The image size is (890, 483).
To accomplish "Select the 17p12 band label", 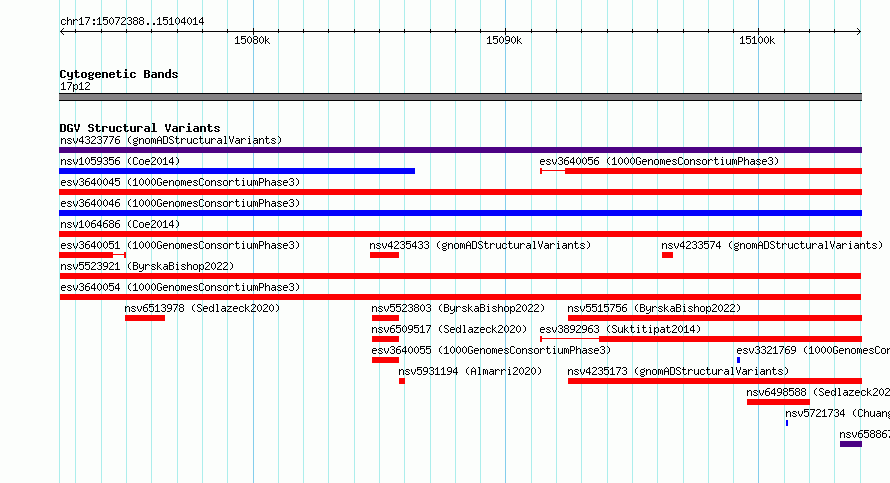I will tap(75, 86).
